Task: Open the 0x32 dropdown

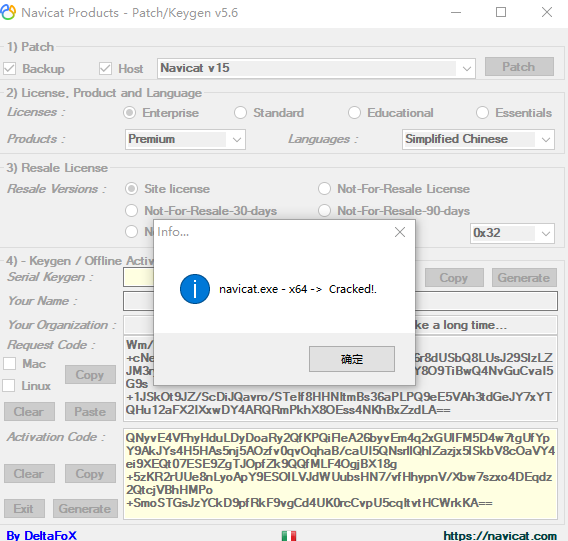Action: 512,233
